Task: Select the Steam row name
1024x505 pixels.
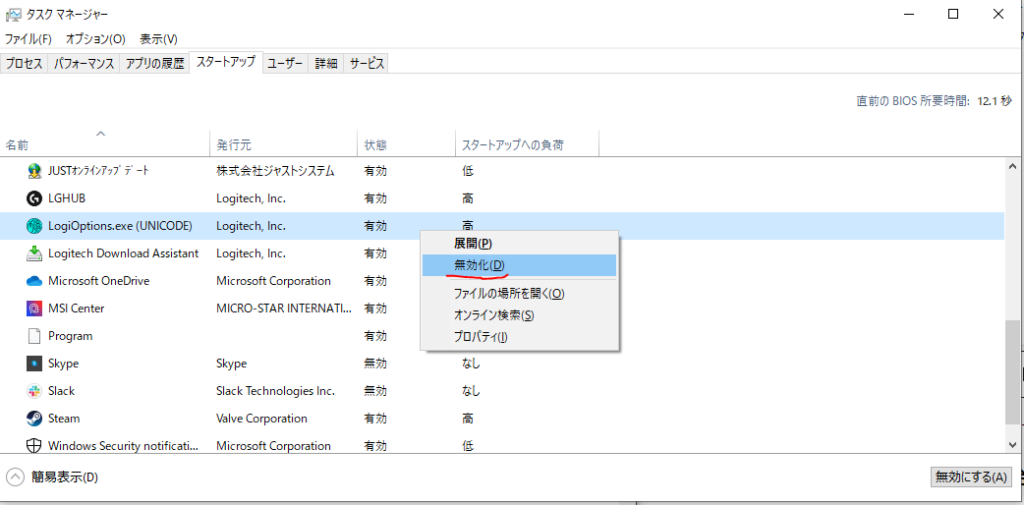Action: pos(64,418)
